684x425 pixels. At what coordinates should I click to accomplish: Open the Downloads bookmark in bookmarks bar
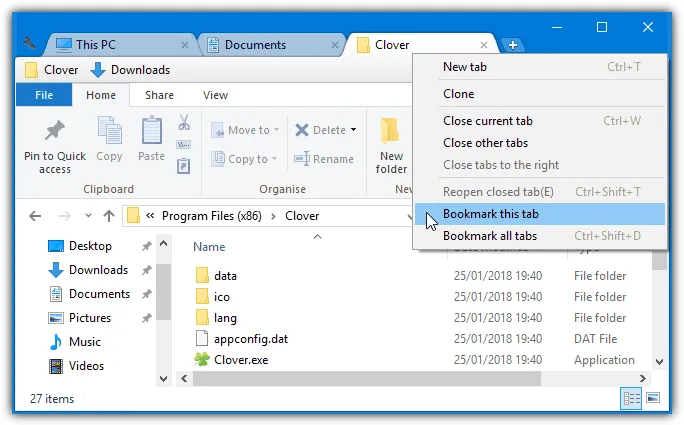click(130, 70)
